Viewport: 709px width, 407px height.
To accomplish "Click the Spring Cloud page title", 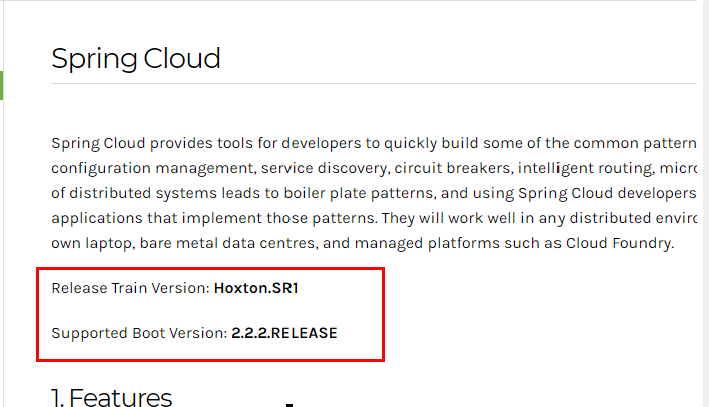I will click(136, 59).
